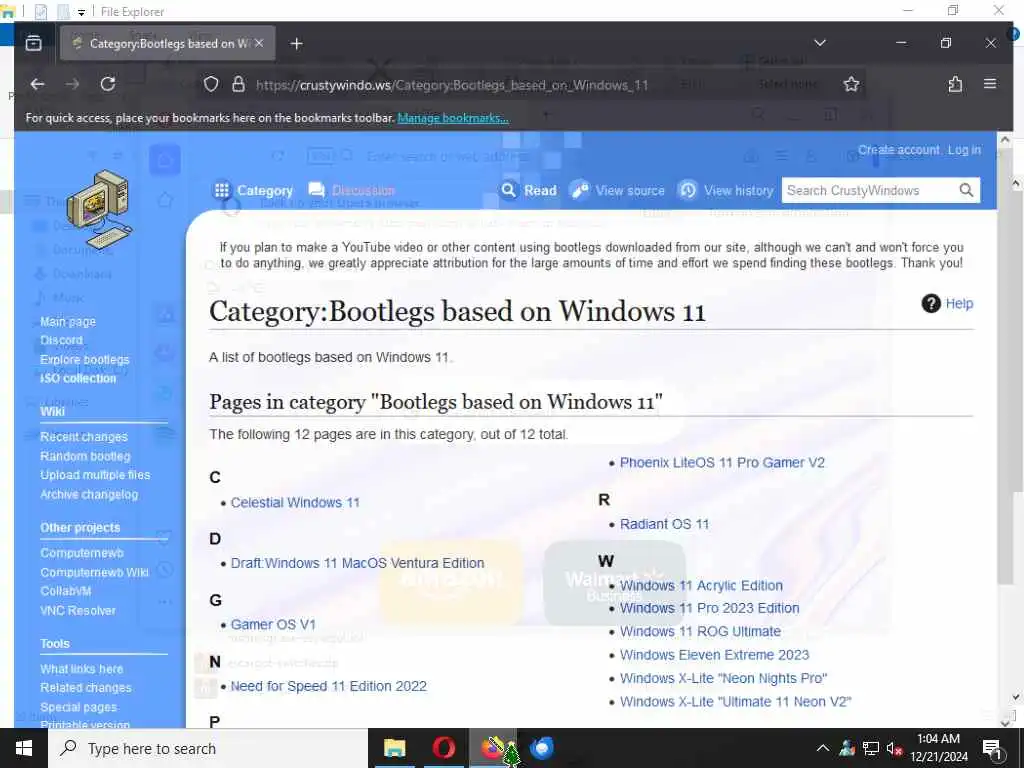The height and width of the screenshot is (768, 1024).
Task: Open the tracking protection shield icon
Action: tap(211, 84)
